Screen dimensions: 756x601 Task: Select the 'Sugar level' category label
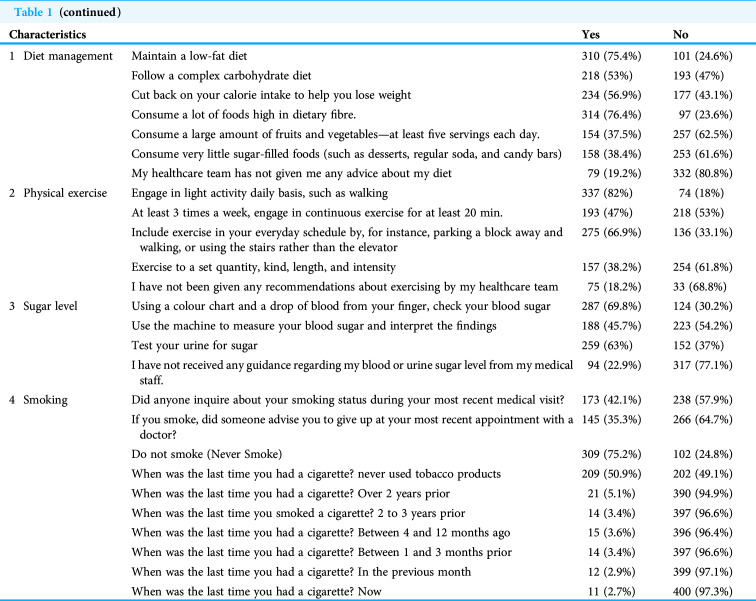pyautogui.click(x=50, y=306)
